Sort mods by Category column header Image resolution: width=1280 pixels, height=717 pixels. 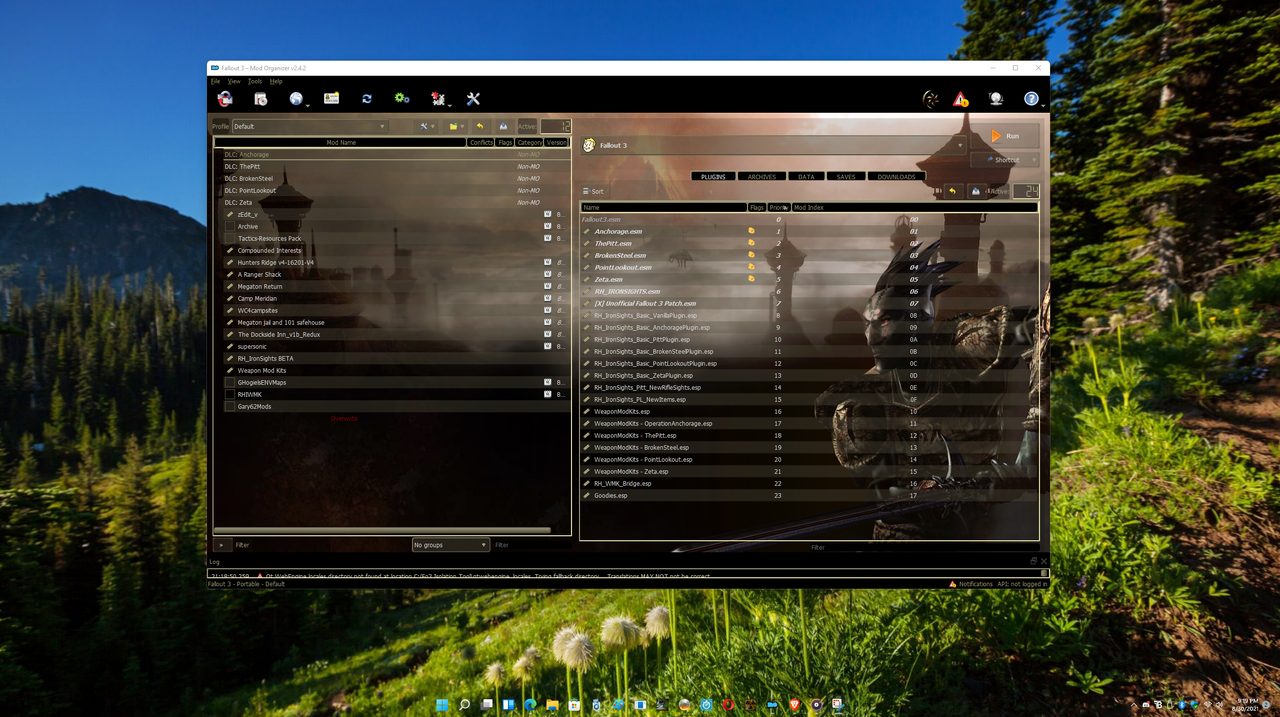coord(530,142)
